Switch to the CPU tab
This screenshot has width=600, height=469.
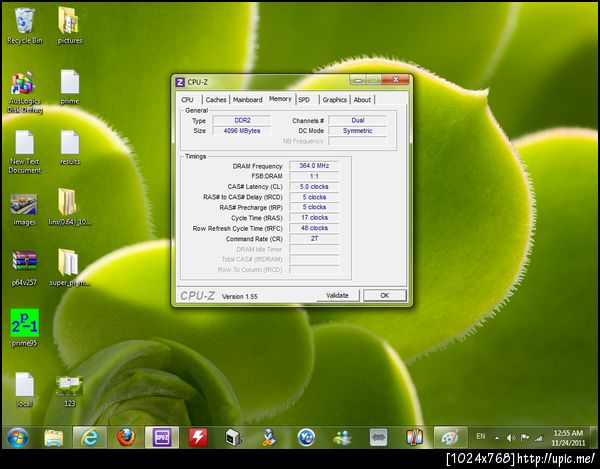pos(187,99)
